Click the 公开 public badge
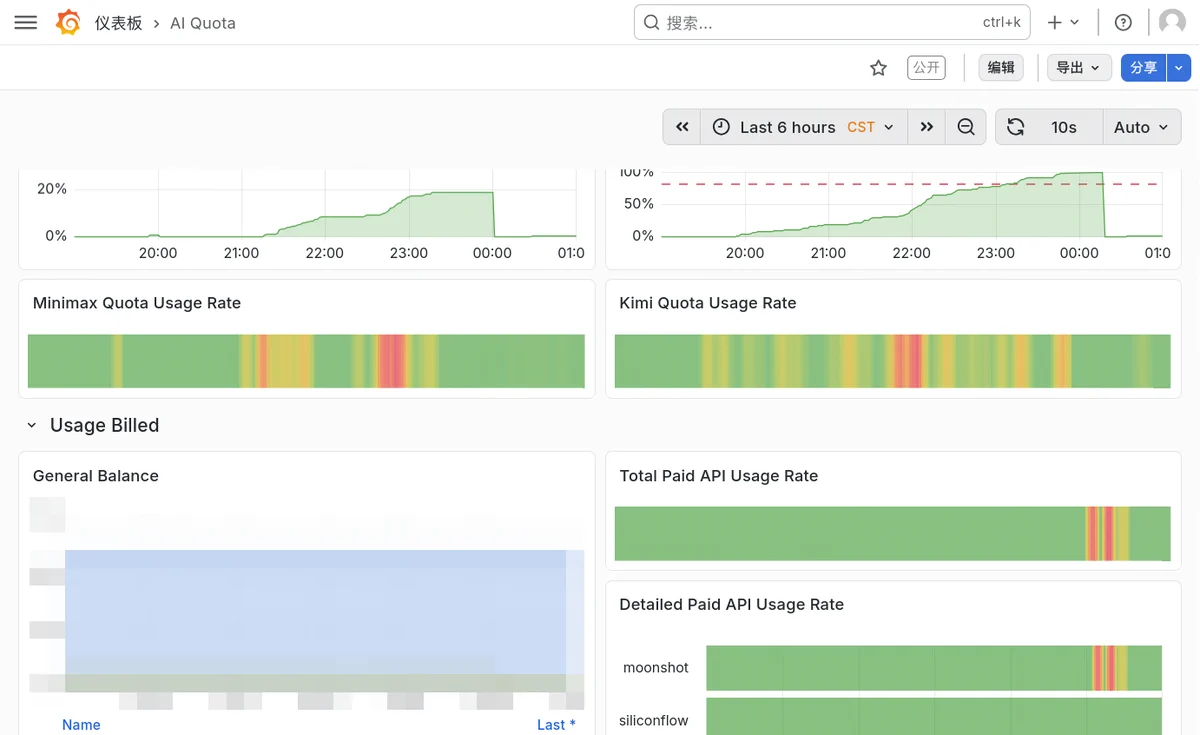The image size is (1200, 735). (926, 67)
